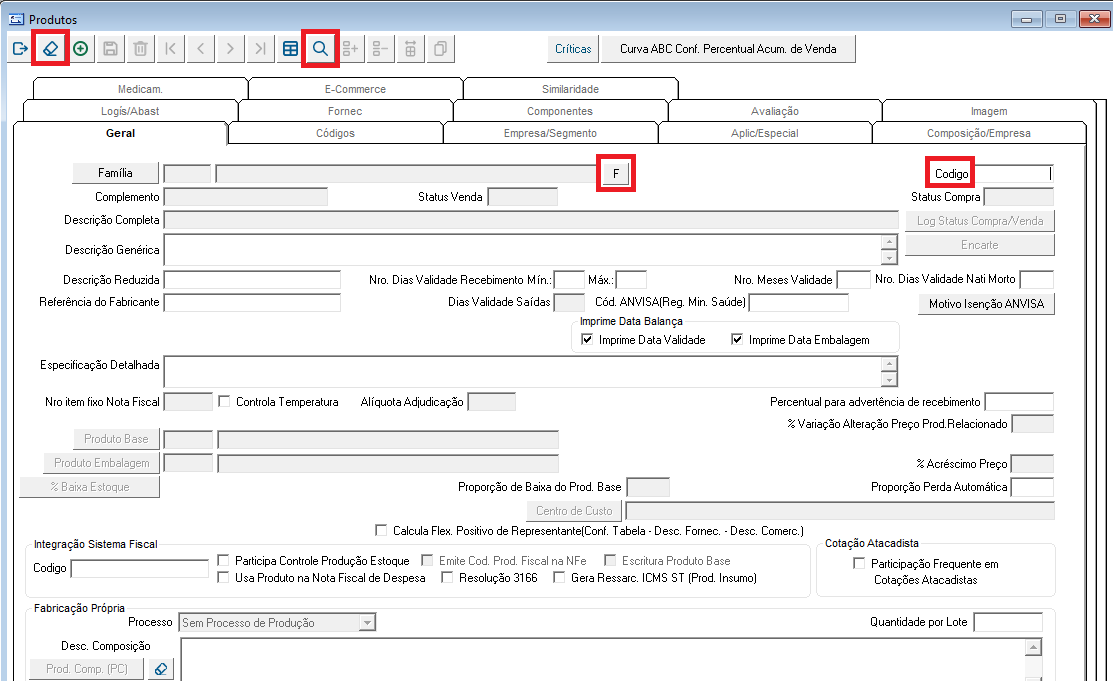The image size is (1113, 681).
Task: Switch to the Avaliação tab
Action: (x=774, y=111)
